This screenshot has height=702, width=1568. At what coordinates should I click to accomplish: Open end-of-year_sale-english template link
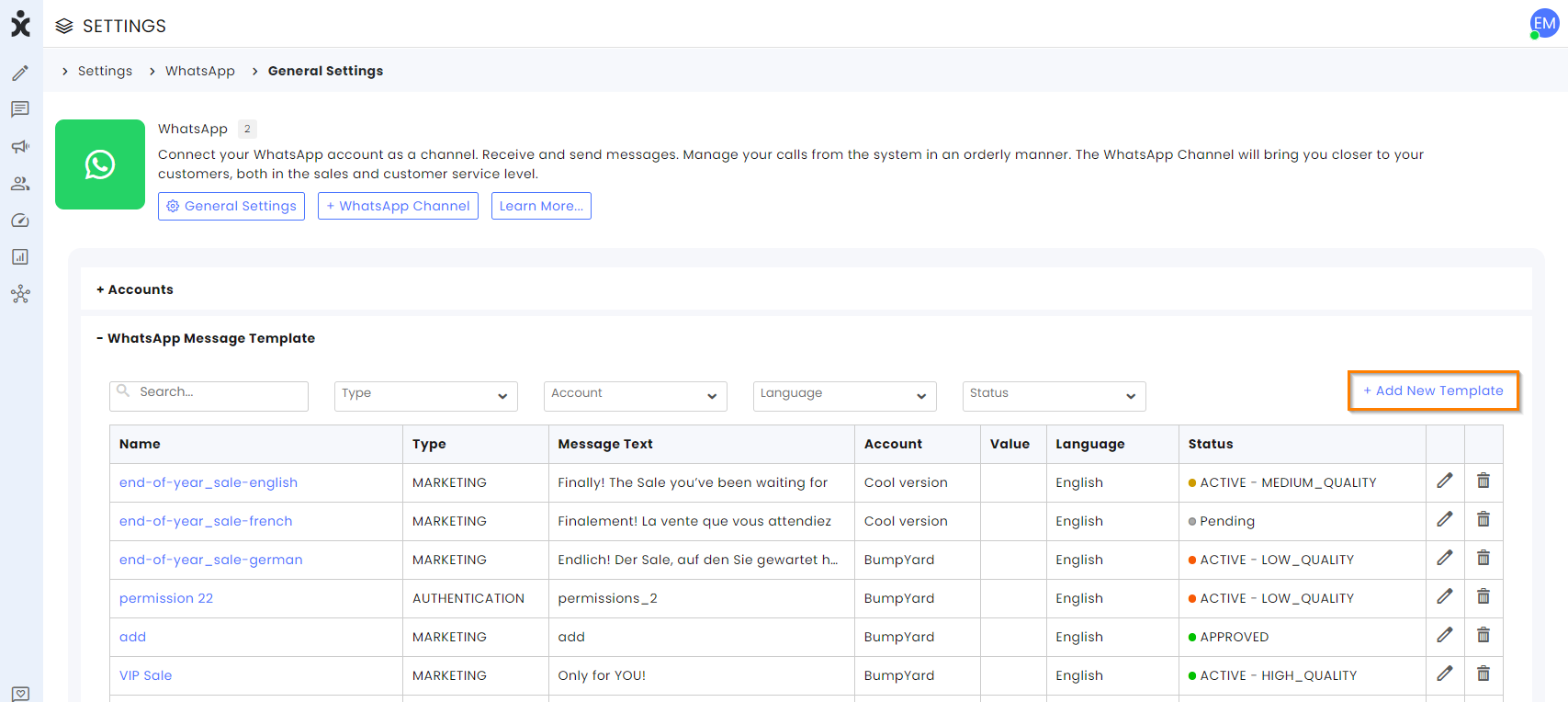click(x=209, y=482)
